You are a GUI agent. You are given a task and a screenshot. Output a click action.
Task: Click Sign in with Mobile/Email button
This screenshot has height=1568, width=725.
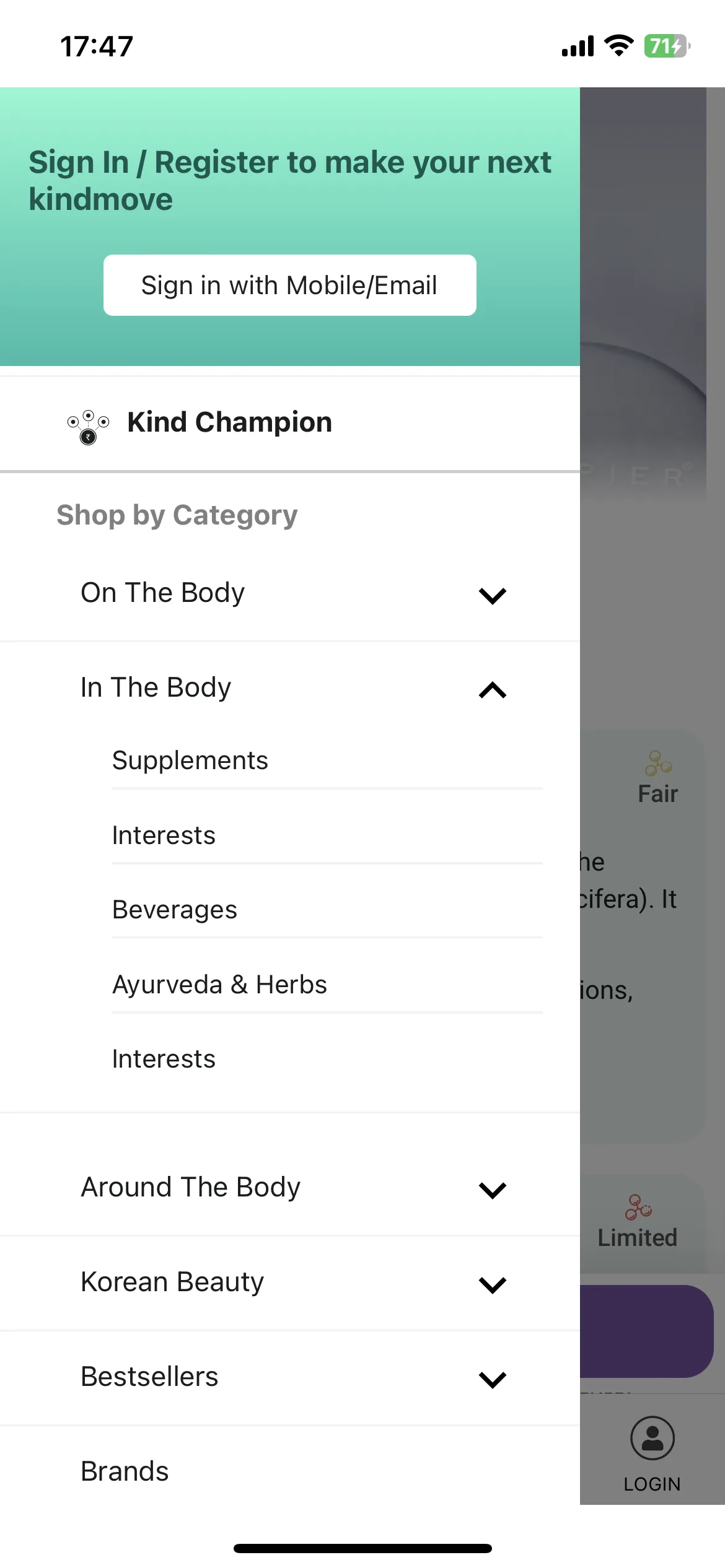(x=290, y=285)
